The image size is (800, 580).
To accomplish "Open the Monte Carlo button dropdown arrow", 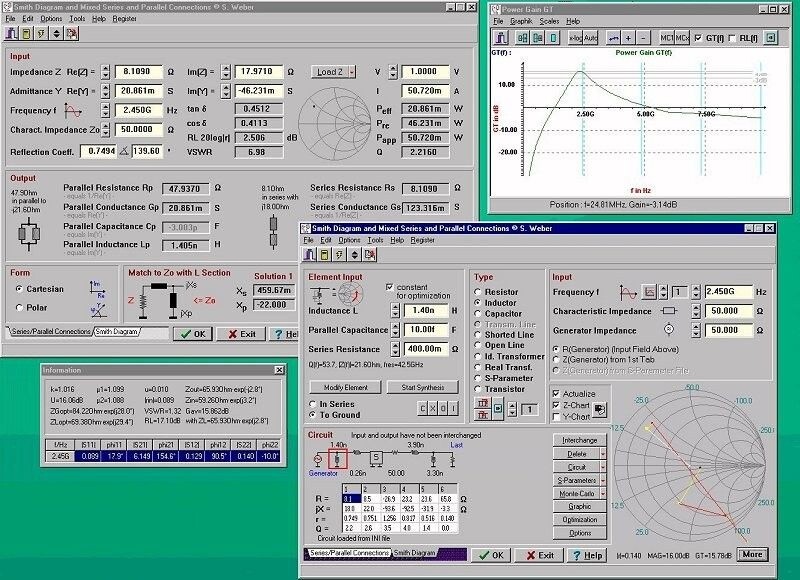I will point(603,494).
